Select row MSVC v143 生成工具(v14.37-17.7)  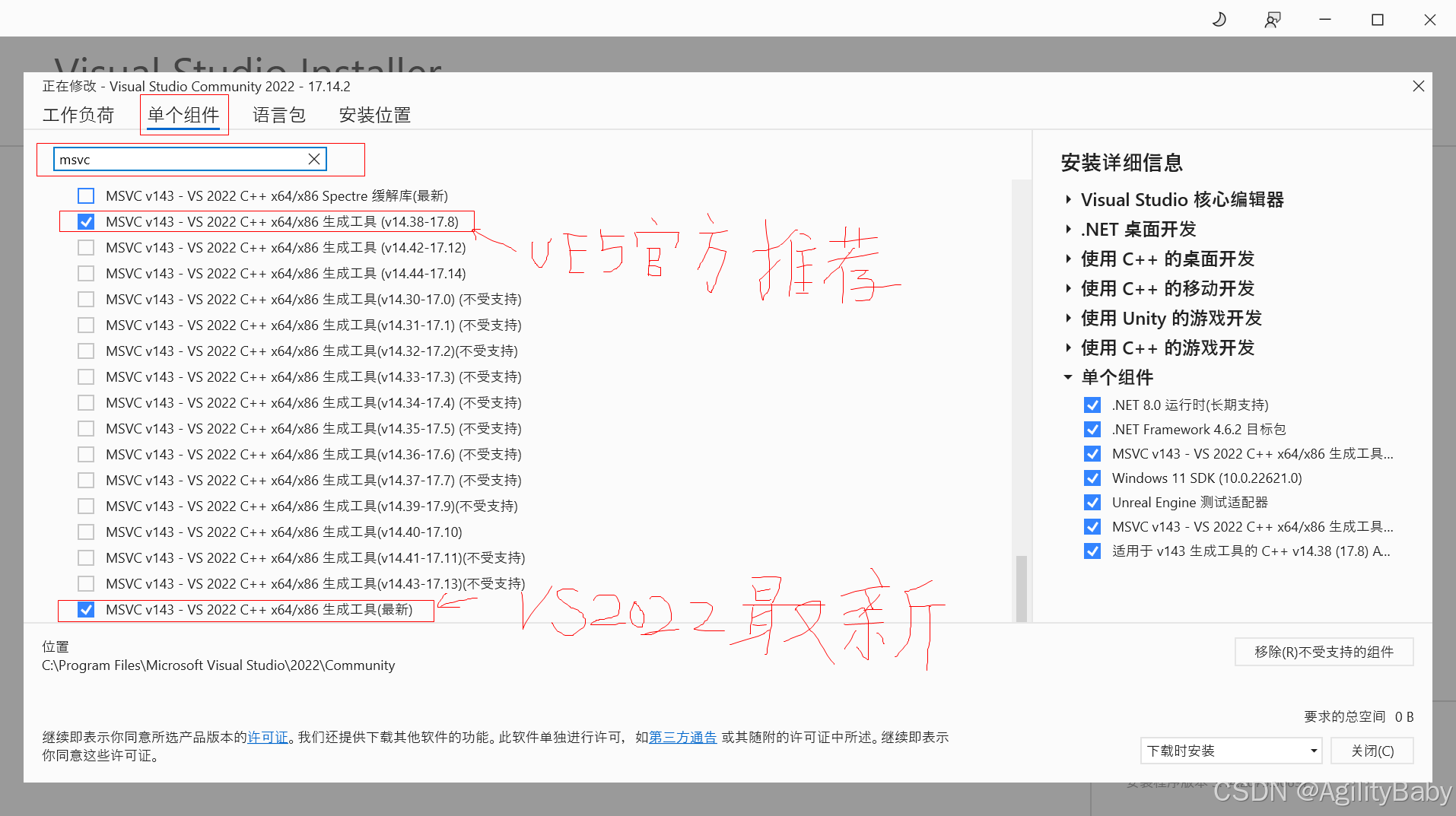pos(300,481)
